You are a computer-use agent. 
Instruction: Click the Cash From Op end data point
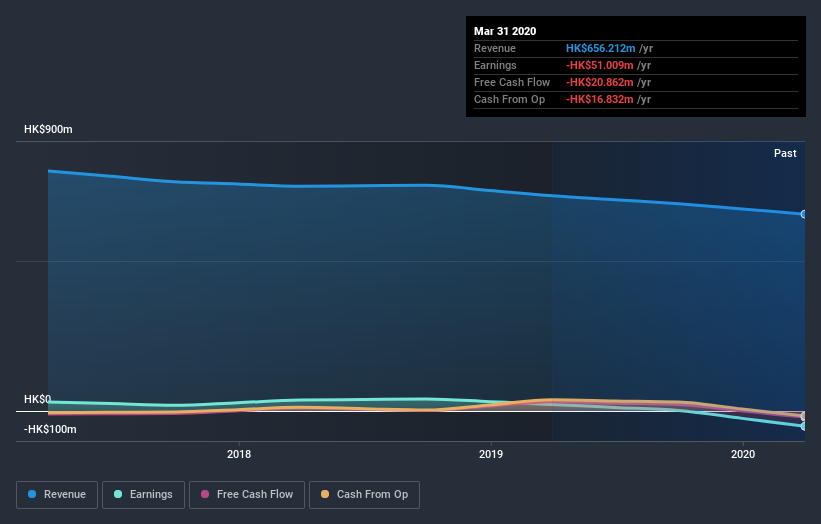804,416
